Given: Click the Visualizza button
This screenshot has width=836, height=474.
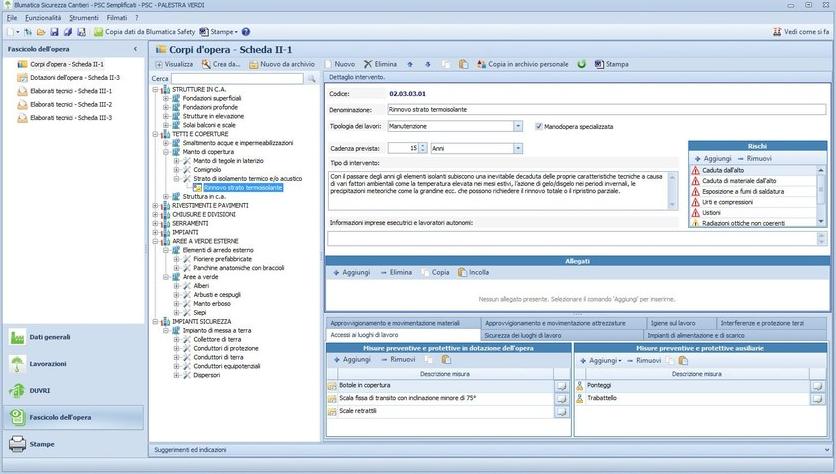Looking at the screenshot, I should coord(174,64).
